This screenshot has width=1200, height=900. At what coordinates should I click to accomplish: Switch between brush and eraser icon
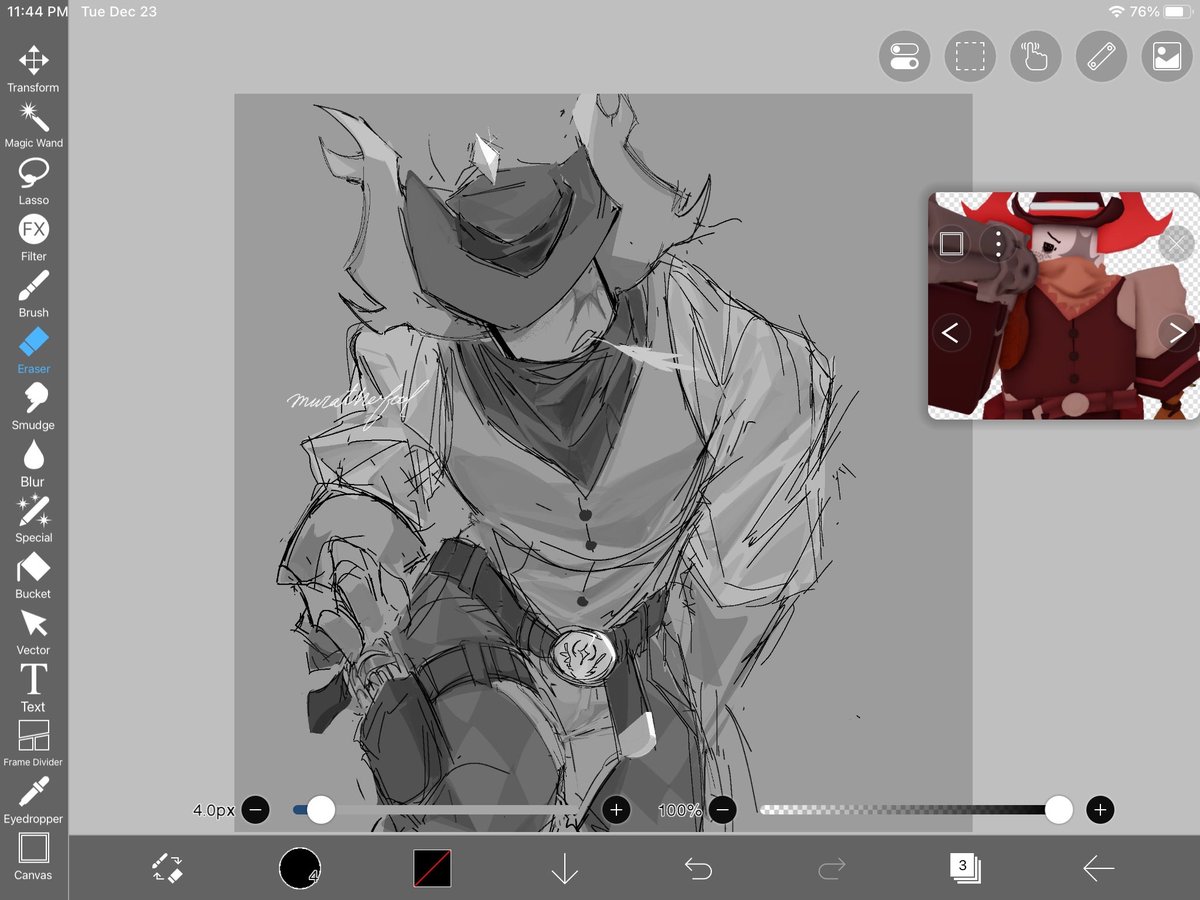coord(166,868)
